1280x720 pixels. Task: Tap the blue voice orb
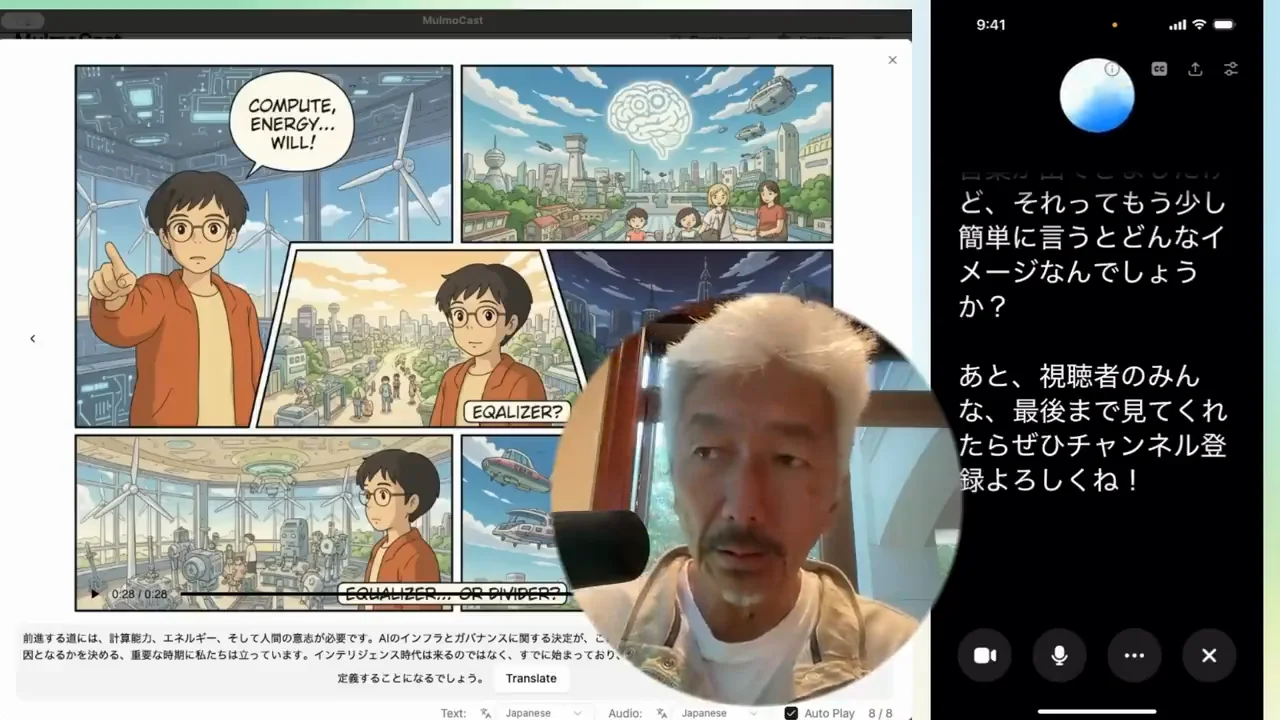click(1097, 96)
